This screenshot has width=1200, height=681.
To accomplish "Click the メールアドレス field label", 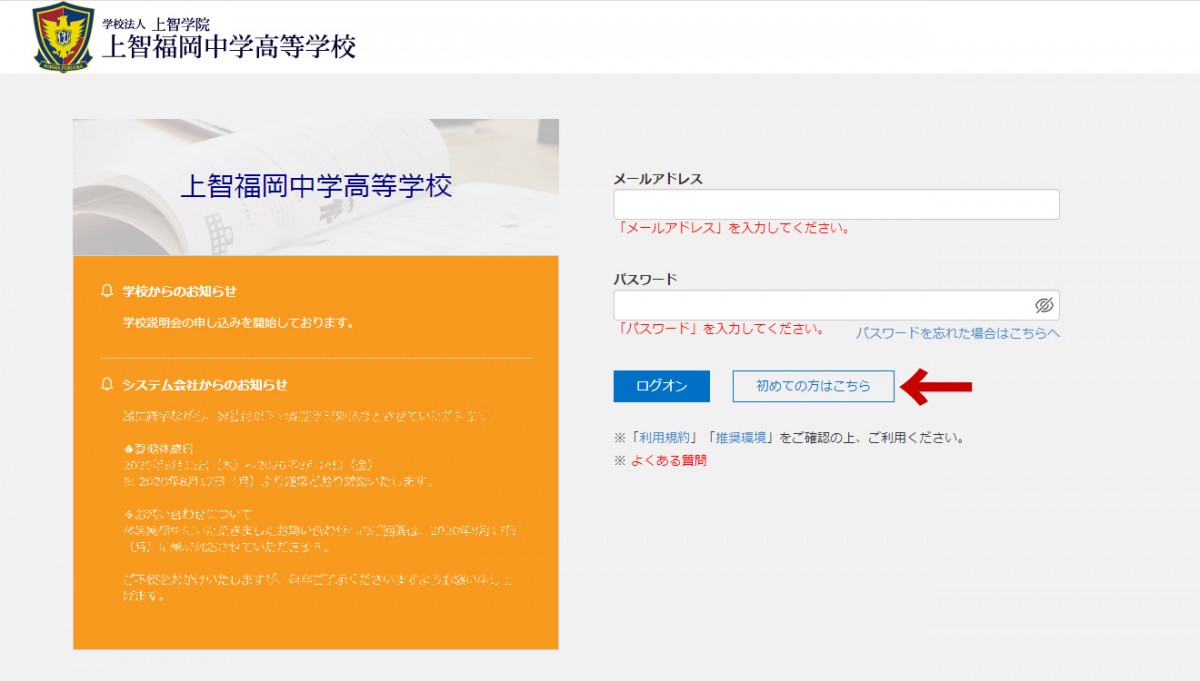I will [658, 179].
